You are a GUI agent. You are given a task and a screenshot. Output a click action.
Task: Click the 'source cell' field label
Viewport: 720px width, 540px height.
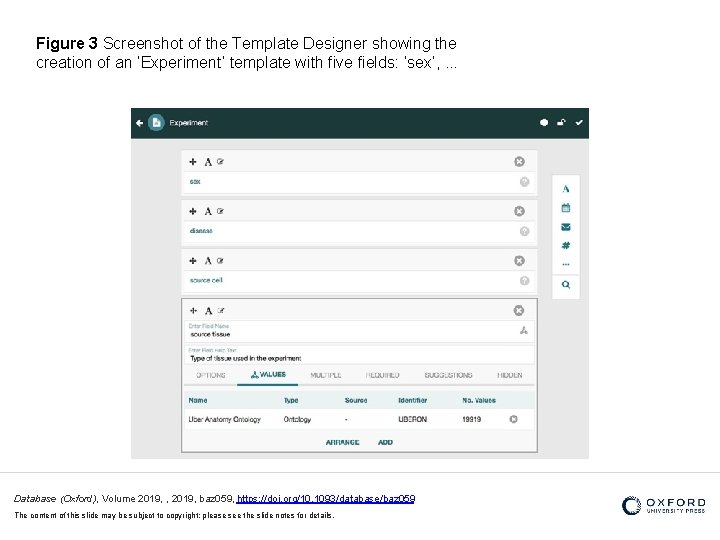206,280
